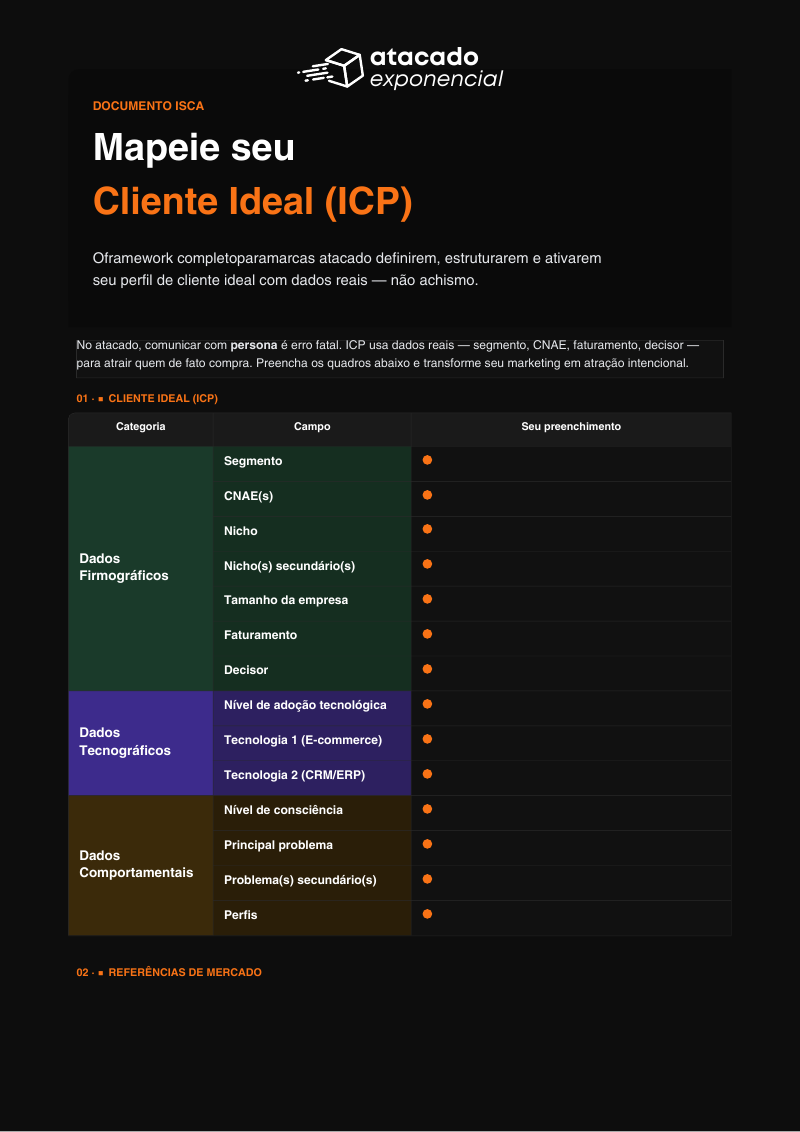Click the fill-in cell for Segmento

(571, 464)
